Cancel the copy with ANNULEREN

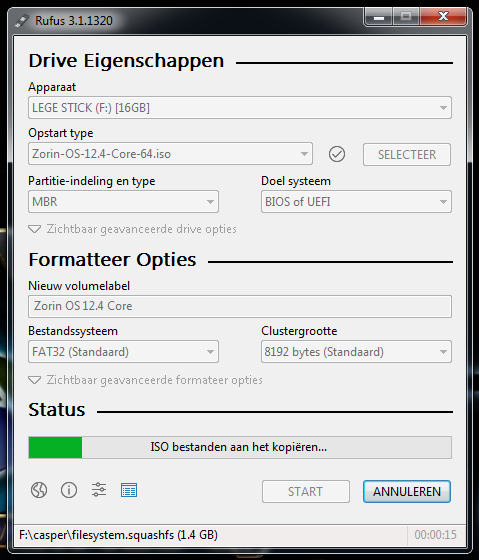pyautogui.click(x=407, y=491)
